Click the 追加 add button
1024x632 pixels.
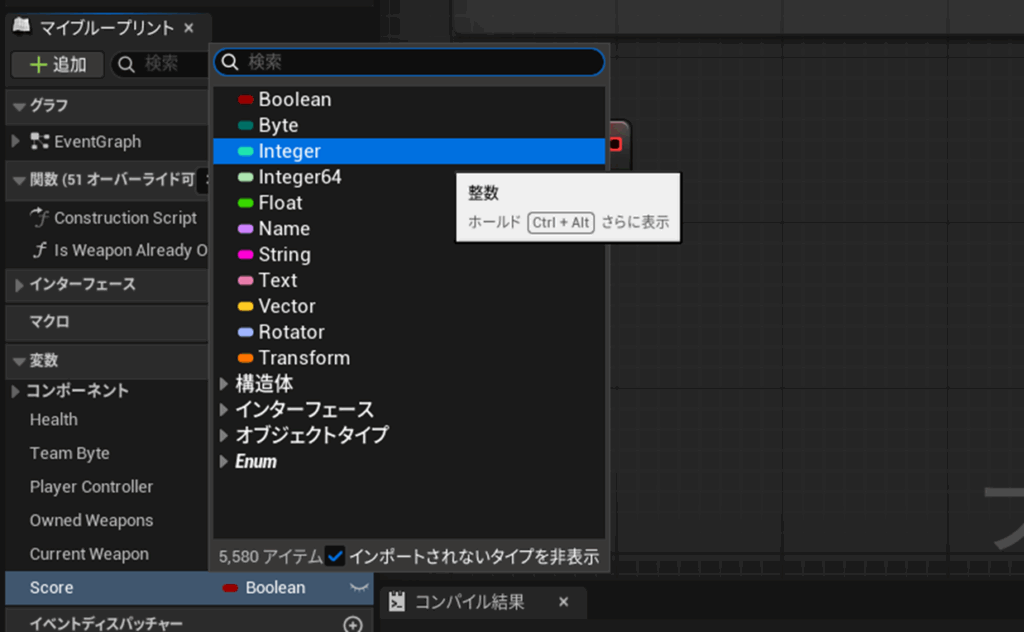click(x=58, y=65)
